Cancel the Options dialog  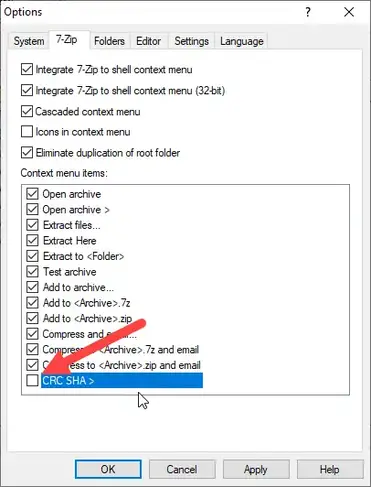click(182, 469)
